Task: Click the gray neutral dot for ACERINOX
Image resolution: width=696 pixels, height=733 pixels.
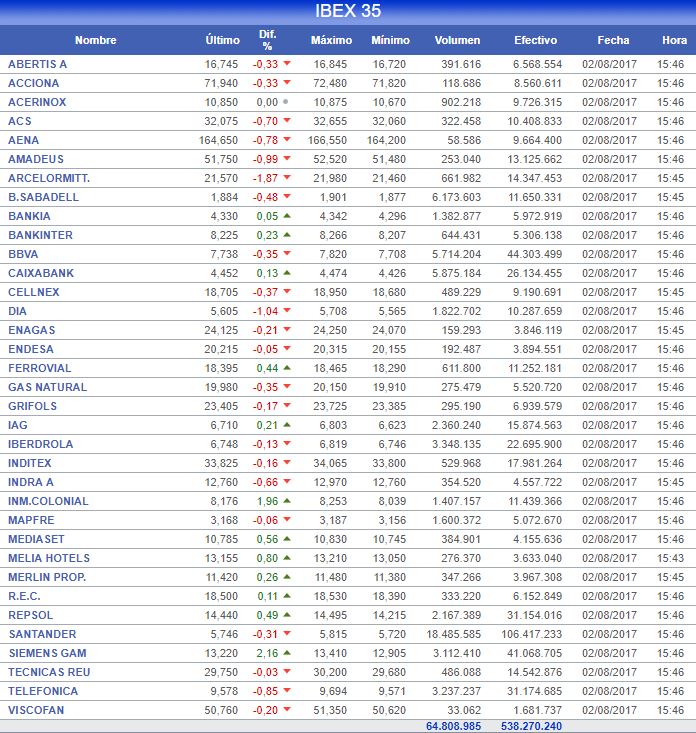Action: 286,101
